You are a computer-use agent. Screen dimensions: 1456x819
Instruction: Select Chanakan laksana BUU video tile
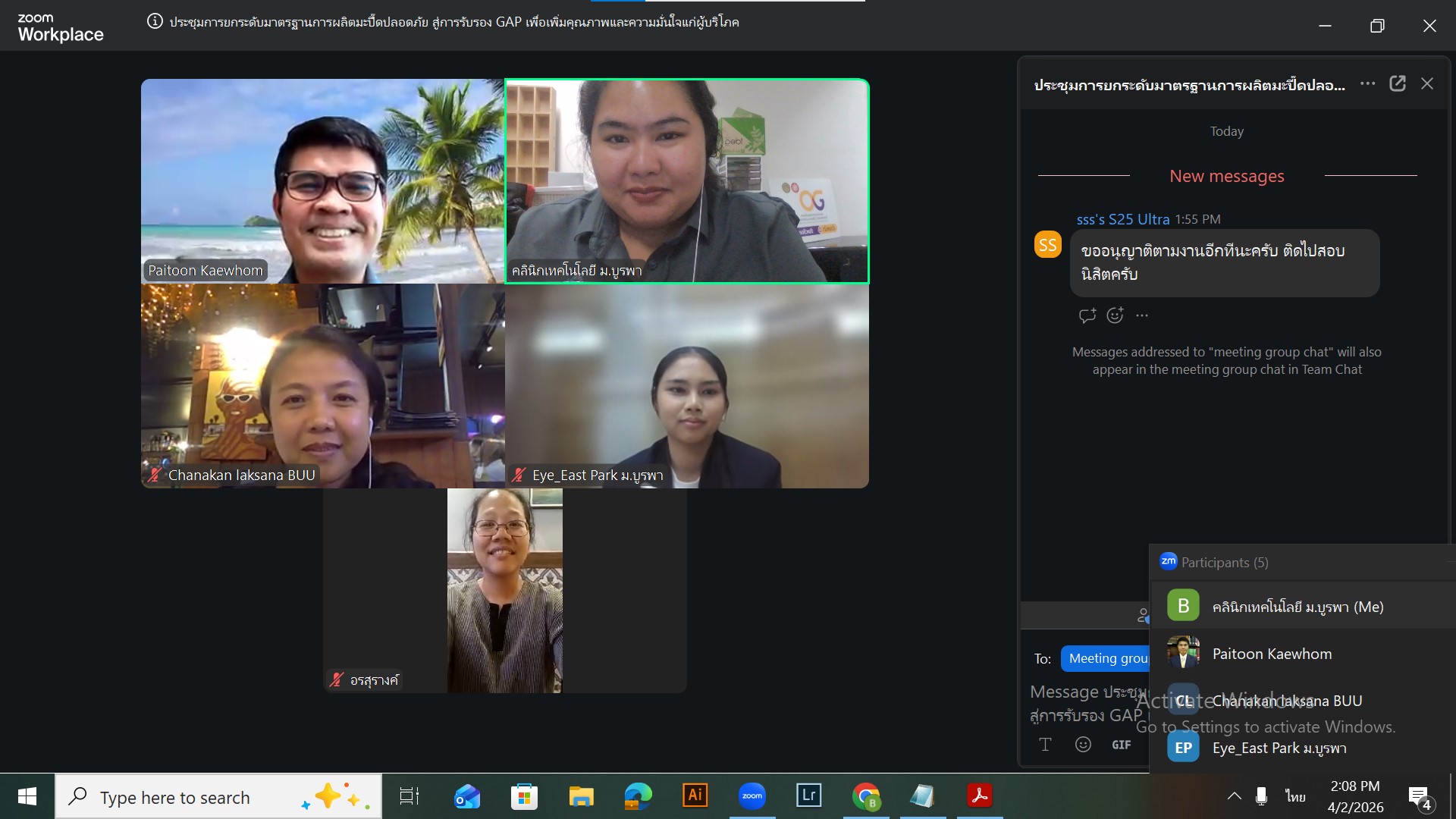pyautogui.click(x=322, y=385)
